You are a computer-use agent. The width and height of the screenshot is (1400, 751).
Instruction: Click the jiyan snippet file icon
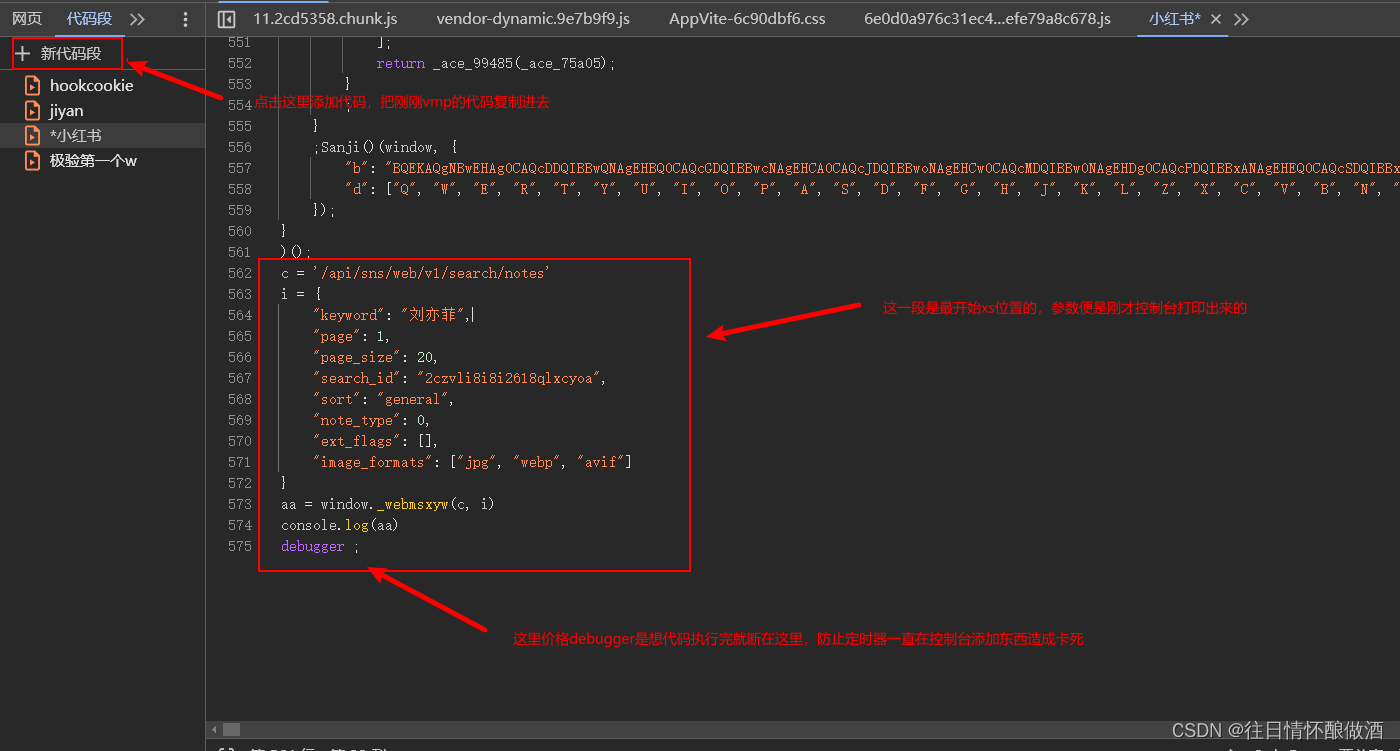(33, 111)
